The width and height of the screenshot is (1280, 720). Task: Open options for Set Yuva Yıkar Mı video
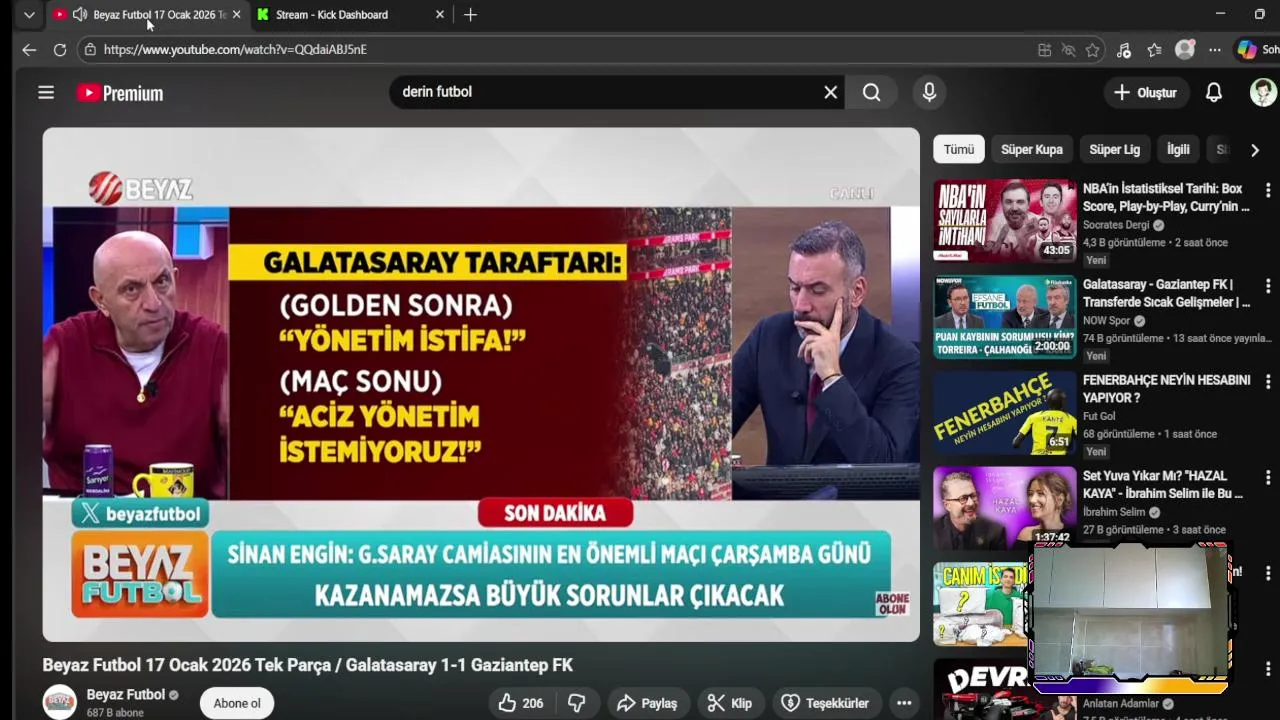pos(1267,477)
